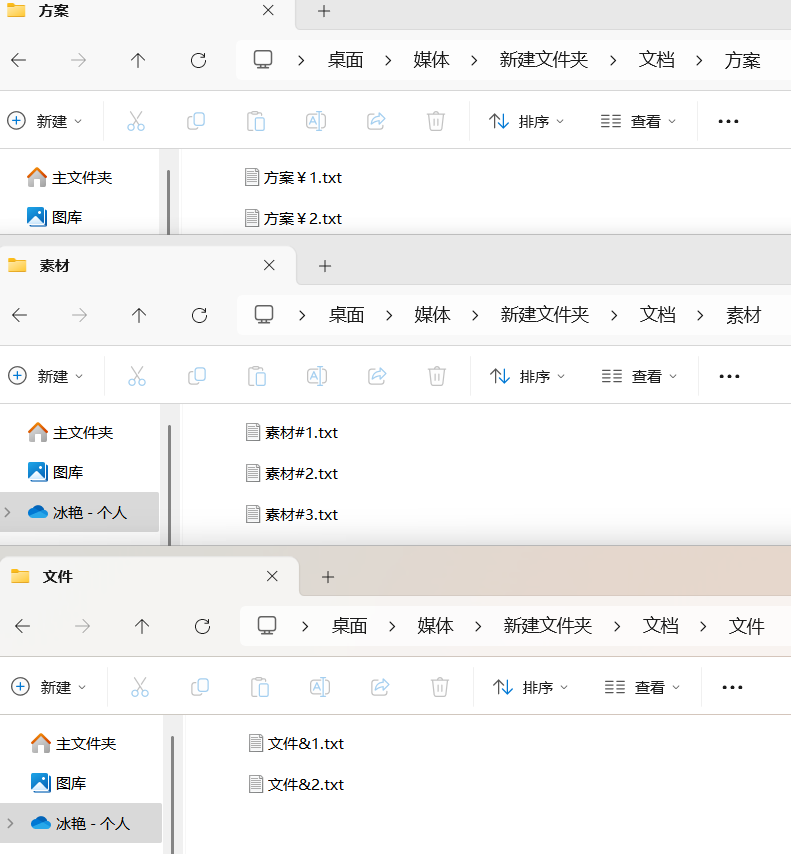This screenshot has height=854, width=791.
Task: Click Copy icon in 素材 window toolbar
Action: (x=197, y=376)
